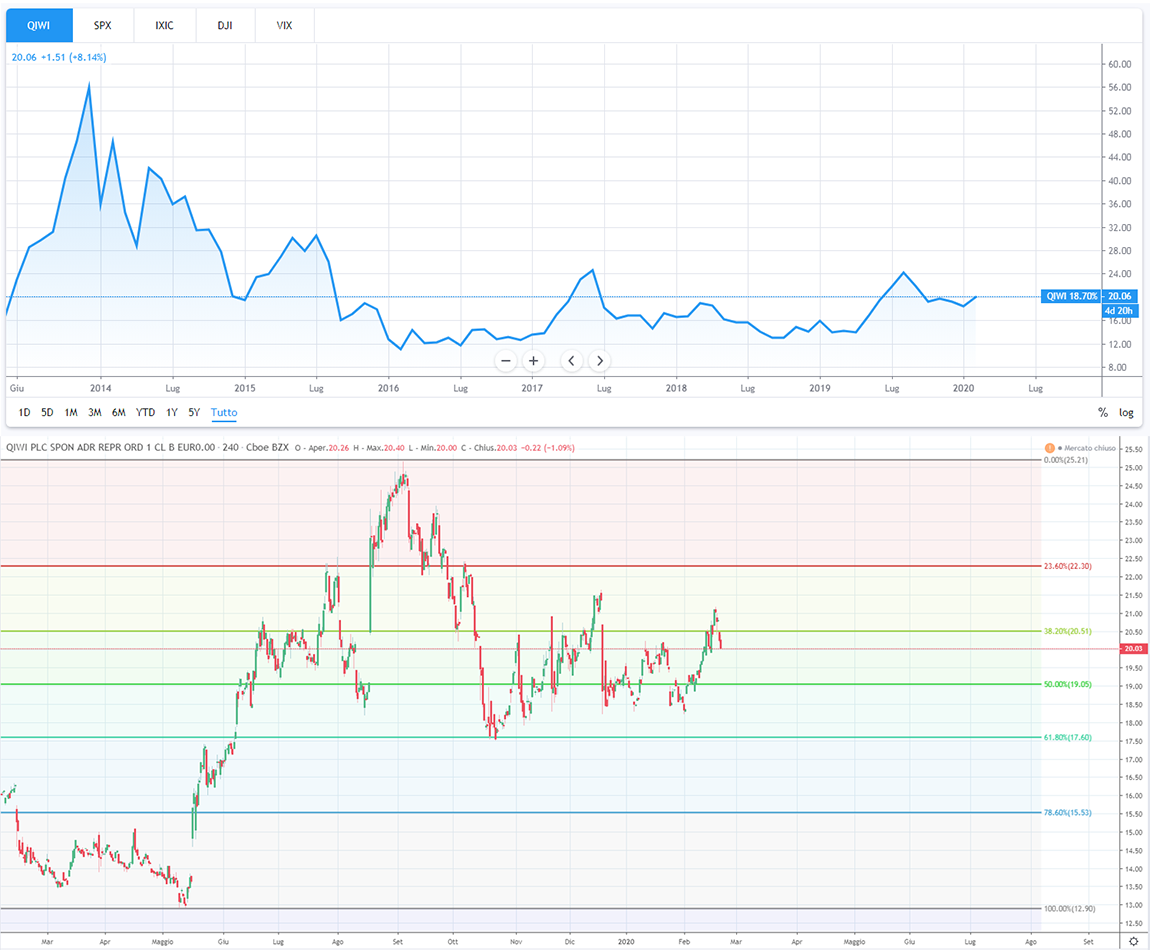The width and height of the screenshot is (1150, 950).
Task: Click the 20.06 +1.51 (+8.14%) quote text
Action: 59,57
